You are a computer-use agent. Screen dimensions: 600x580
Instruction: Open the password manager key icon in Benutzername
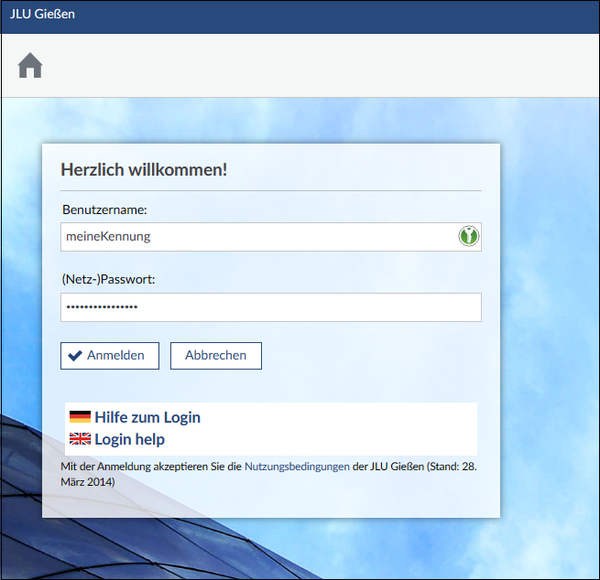(469, 236)
